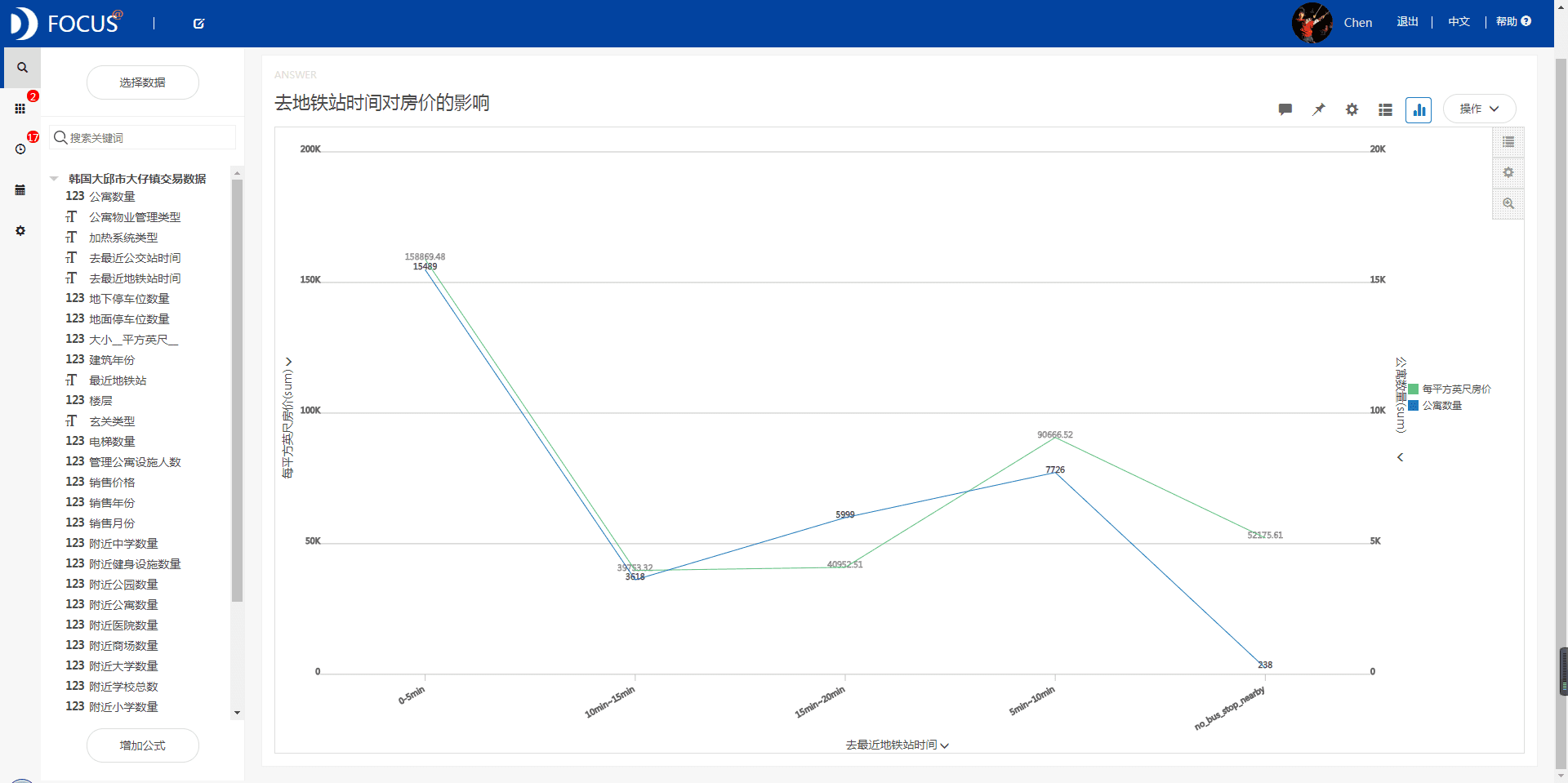Select the 附近学校总数 field
Screen dimensions: 1568x783
[x=123, y=687]
